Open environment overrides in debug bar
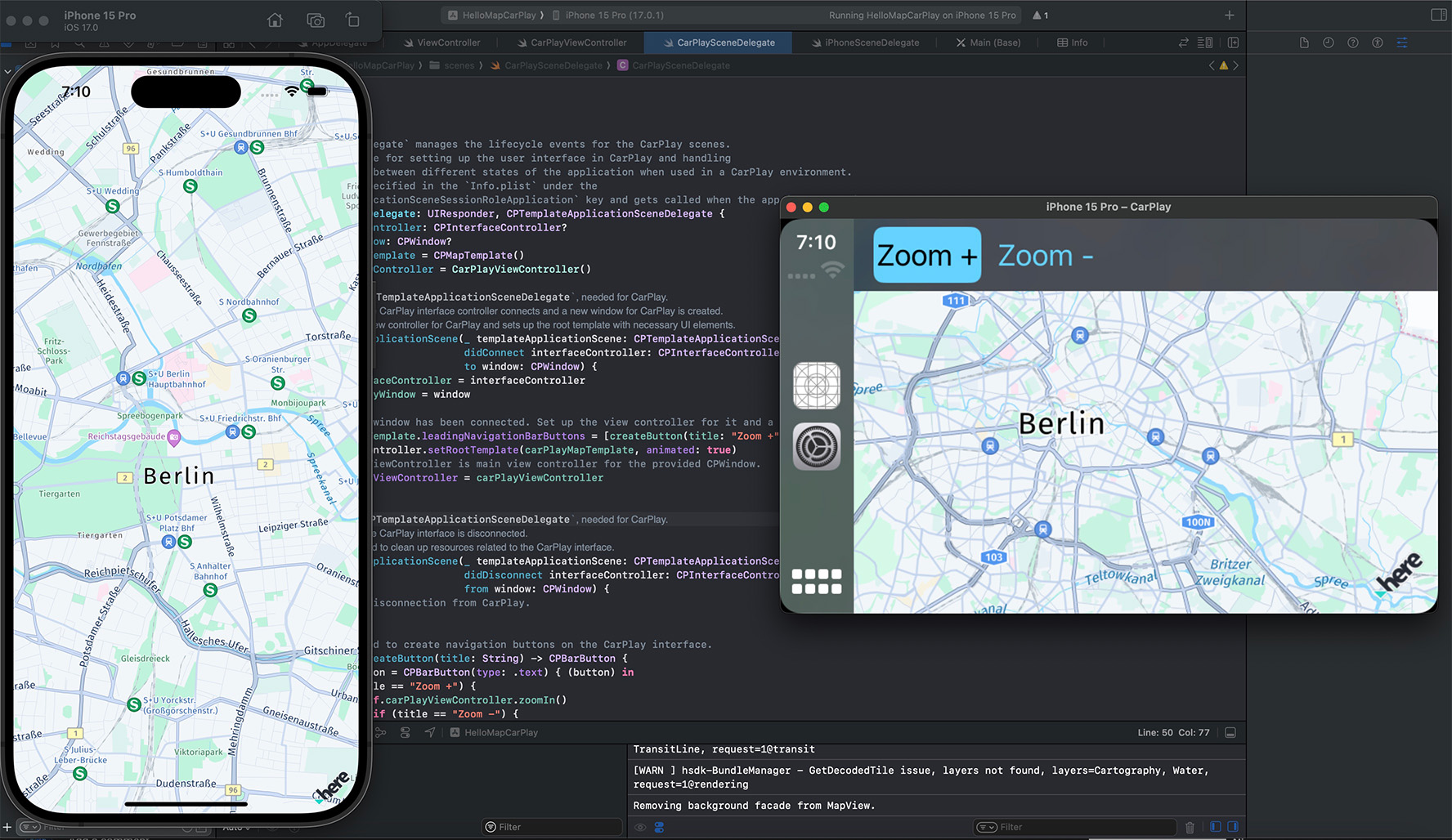 click(x=406, y=733)
